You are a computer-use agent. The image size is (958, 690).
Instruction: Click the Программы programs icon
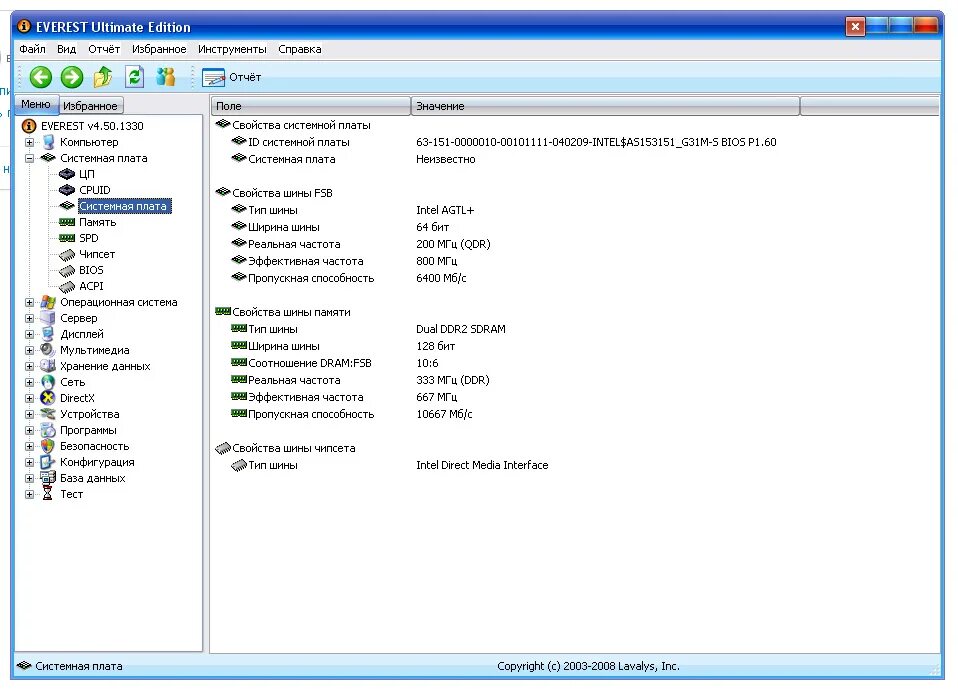pos(48,430)
